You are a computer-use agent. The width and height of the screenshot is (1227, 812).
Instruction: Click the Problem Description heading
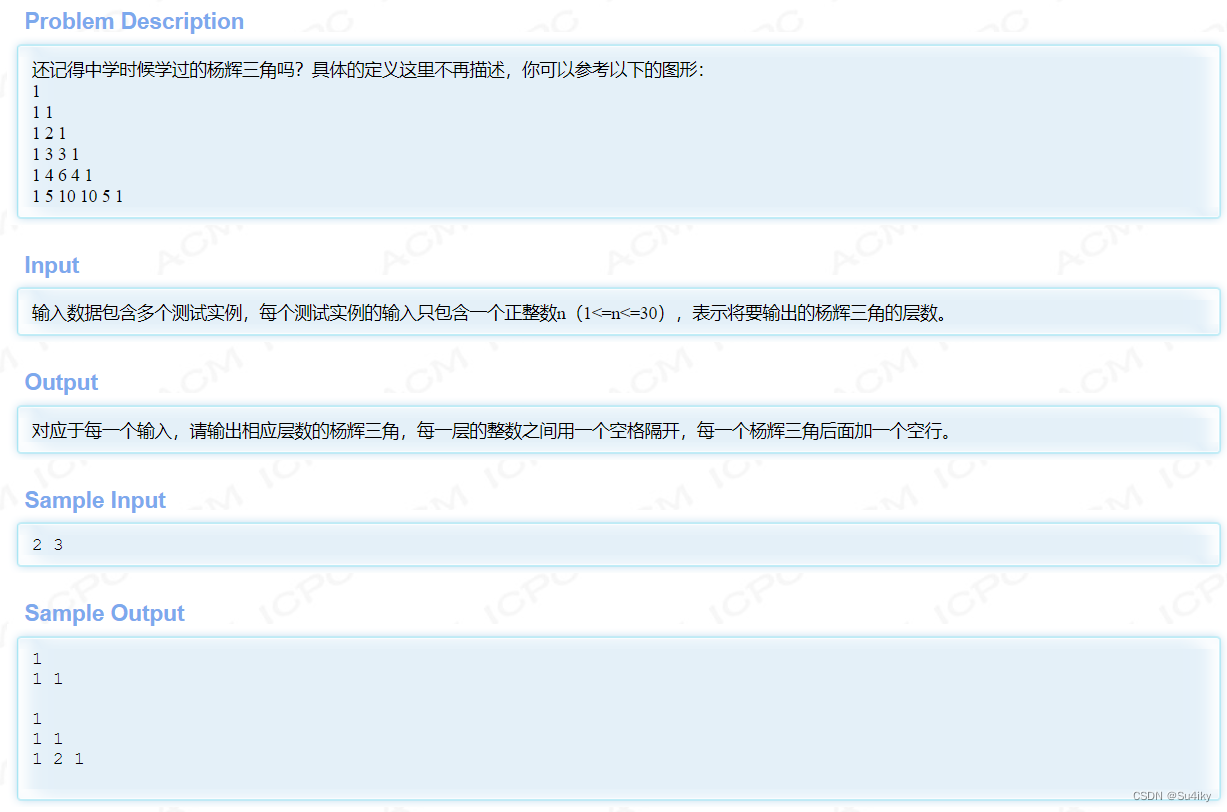134,21
